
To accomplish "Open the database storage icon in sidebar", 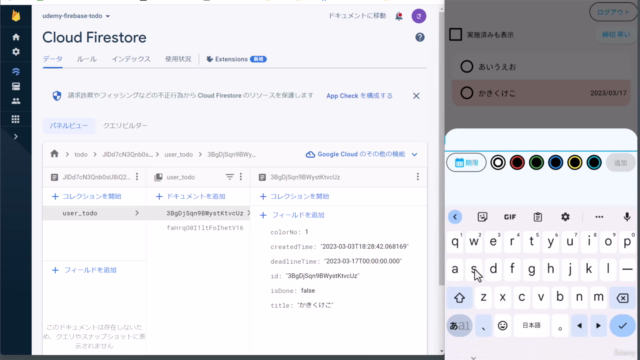I will (16, 86).
